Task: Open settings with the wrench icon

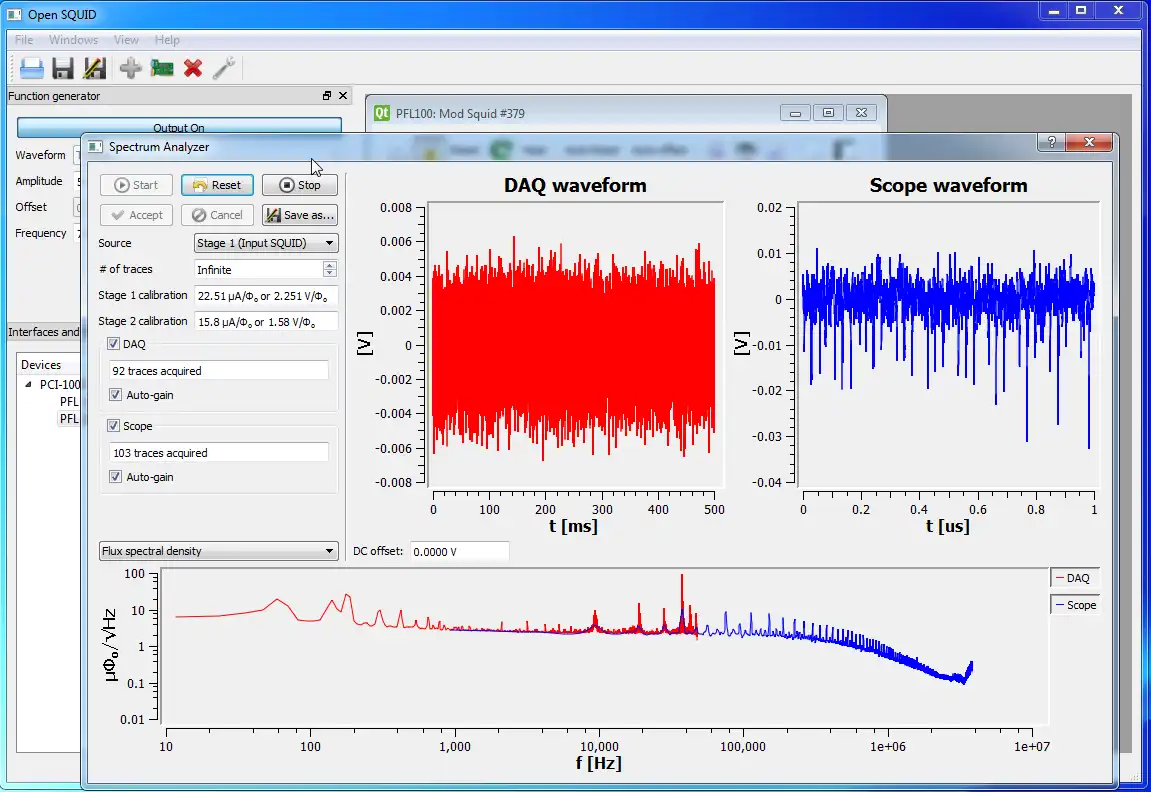Action: pos(224,68)
